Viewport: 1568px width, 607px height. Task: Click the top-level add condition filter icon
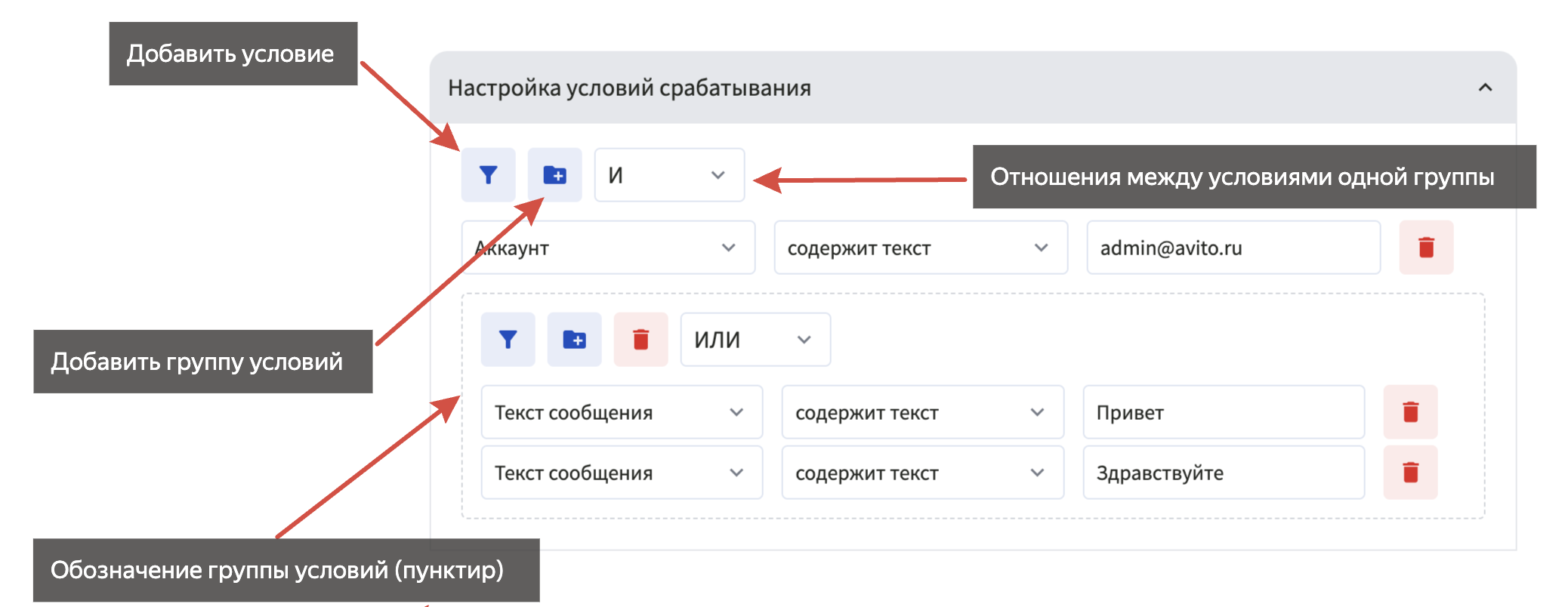[x=488, y=175]
